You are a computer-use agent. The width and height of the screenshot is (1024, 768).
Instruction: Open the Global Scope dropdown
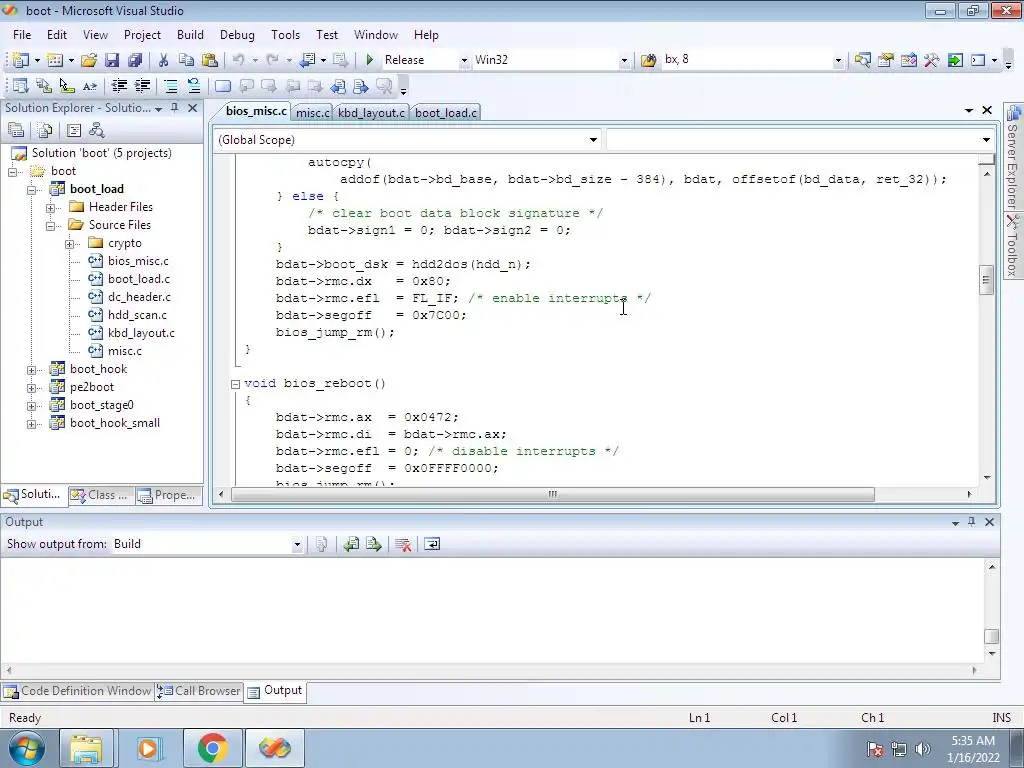[593, 140]
